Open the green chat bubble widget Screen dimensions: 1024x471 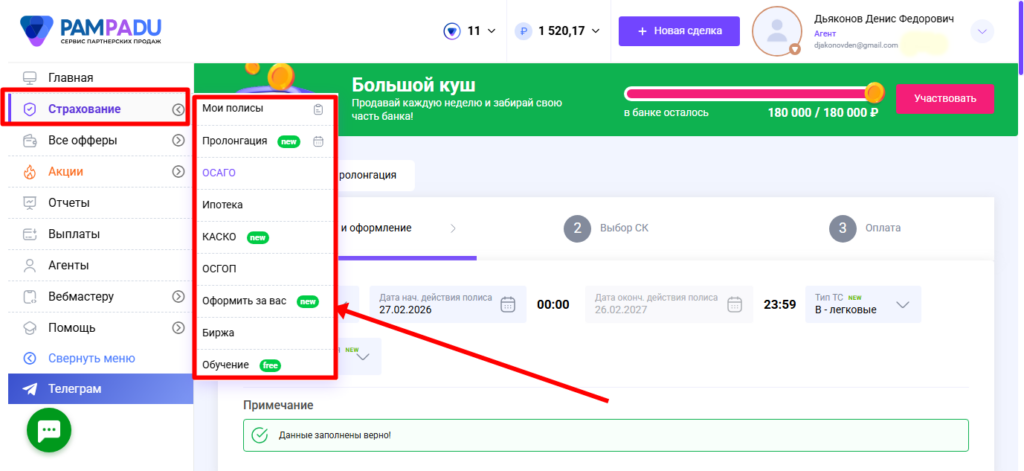pos(49,430)
